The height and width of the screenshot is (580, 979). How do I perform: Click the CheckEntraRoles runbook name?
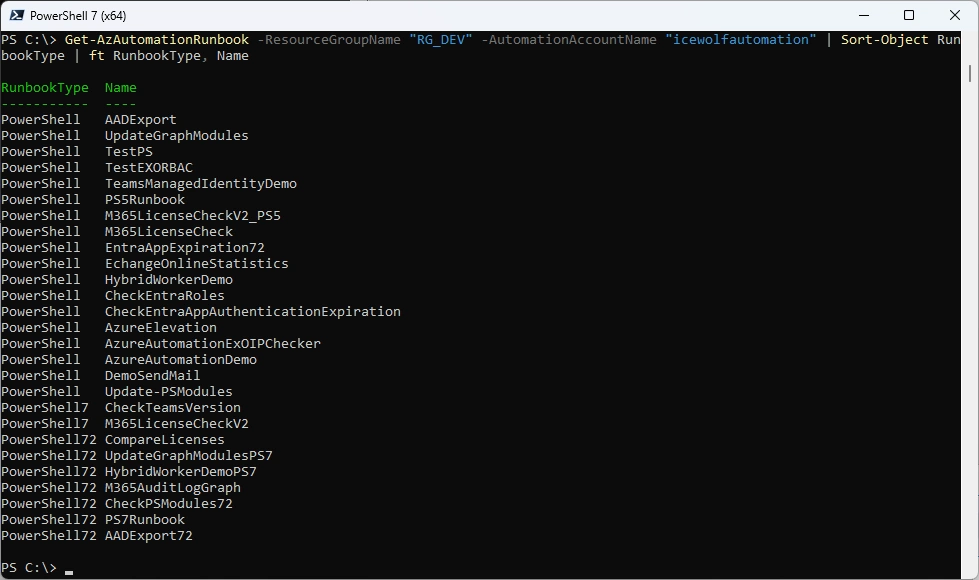(x=165, y=296)
